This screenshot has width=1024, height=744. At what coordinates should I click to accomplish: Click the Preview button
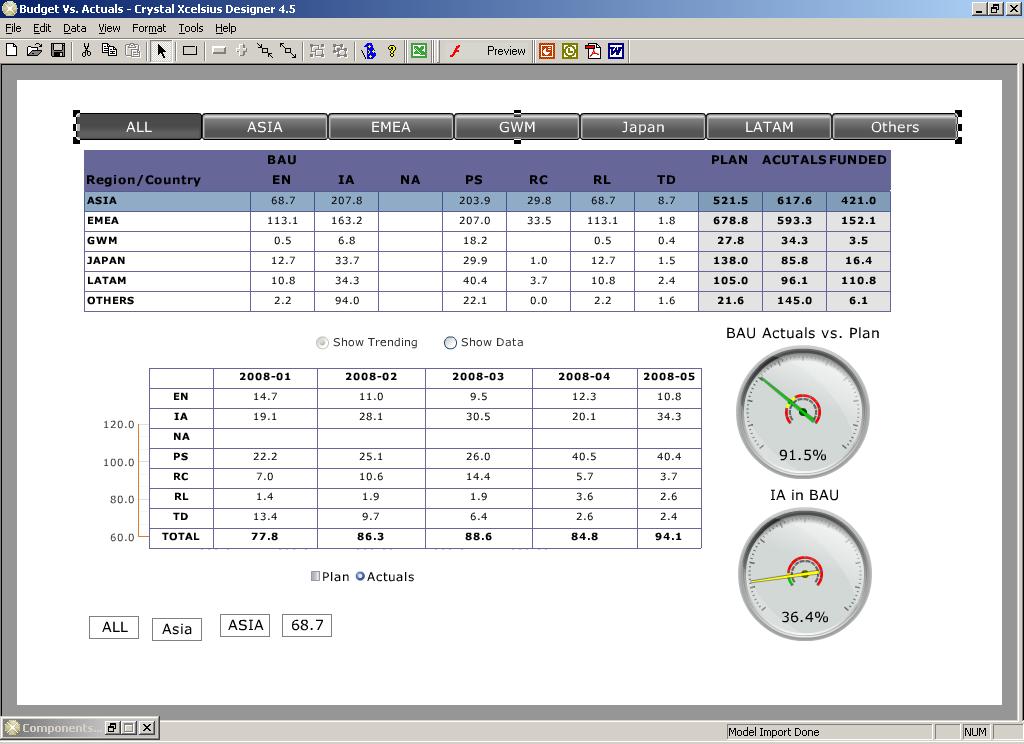pyautogui.click(x=505, y=51)
